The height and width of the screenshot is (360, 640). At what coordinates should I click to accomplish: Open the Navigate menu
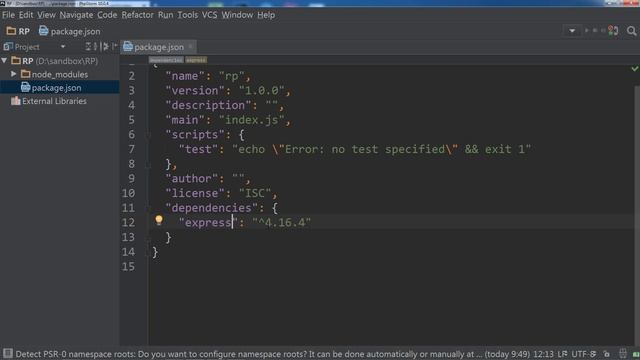[76, 15]
